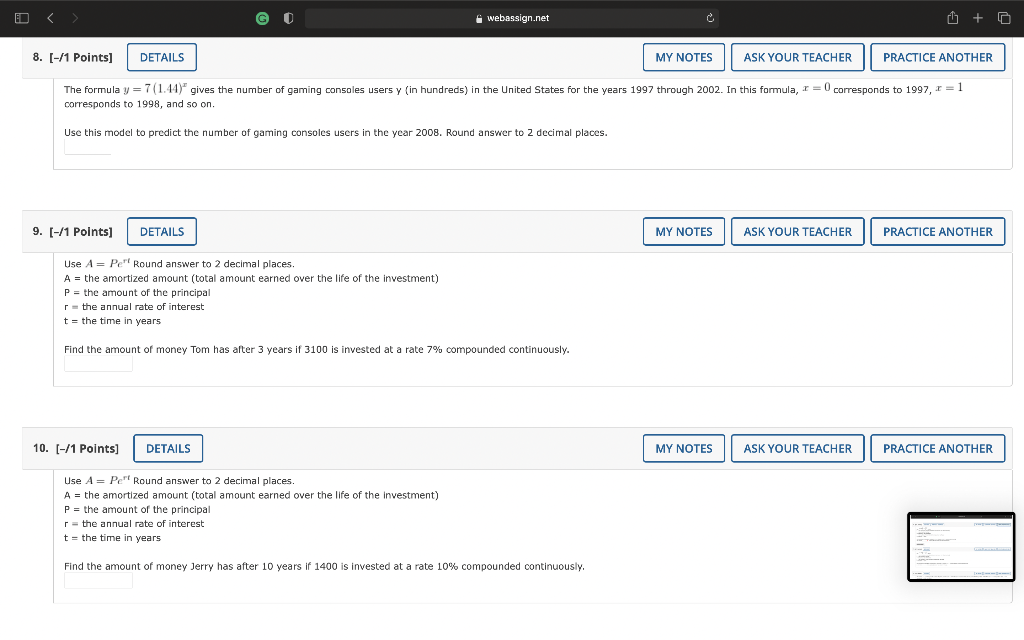Viewport: 1024px width, 640px height.
Task: Share the current page
Action: click(x=951, y=17)
